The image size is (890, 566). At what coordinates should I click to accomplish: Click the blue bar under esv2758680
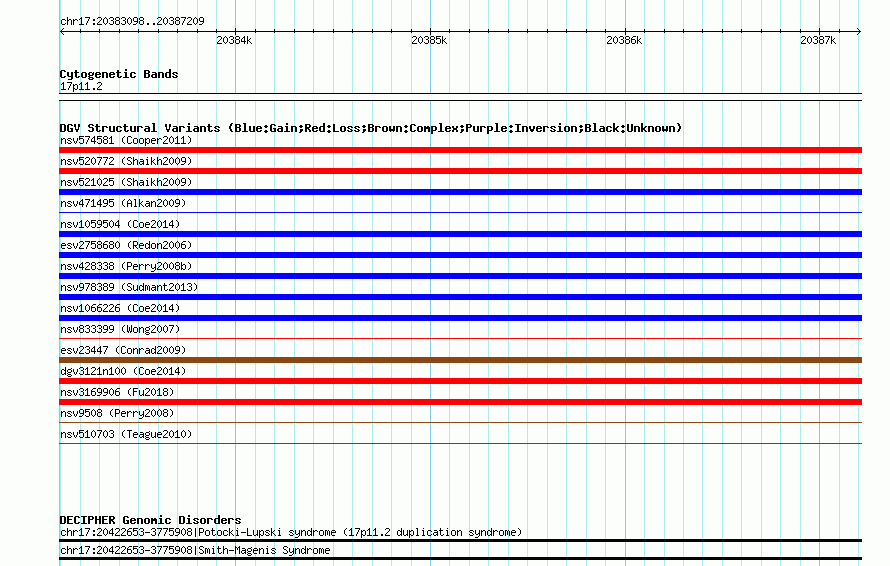tap(460, 255)
